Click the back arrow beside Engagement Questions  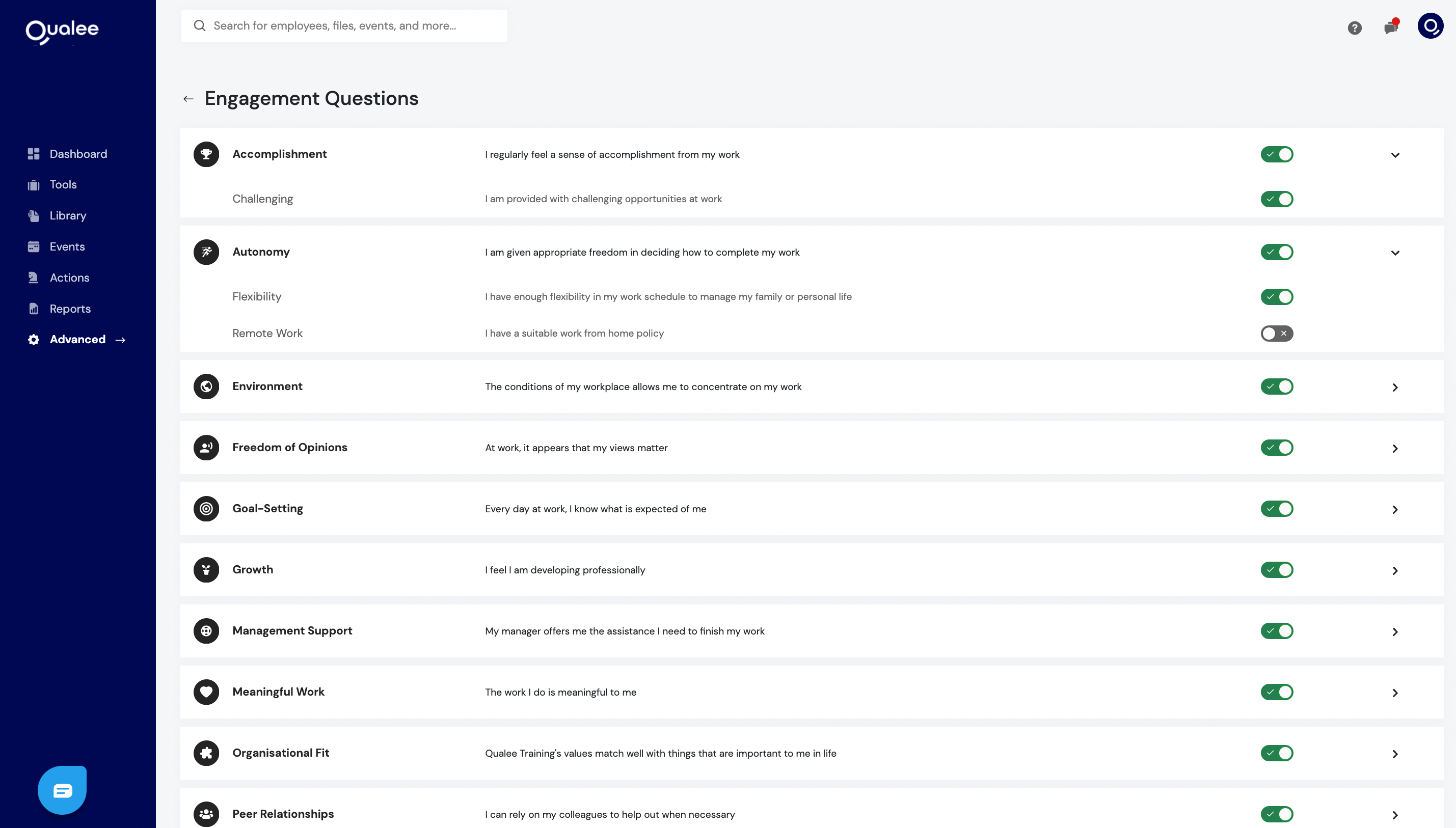point(188,99)
